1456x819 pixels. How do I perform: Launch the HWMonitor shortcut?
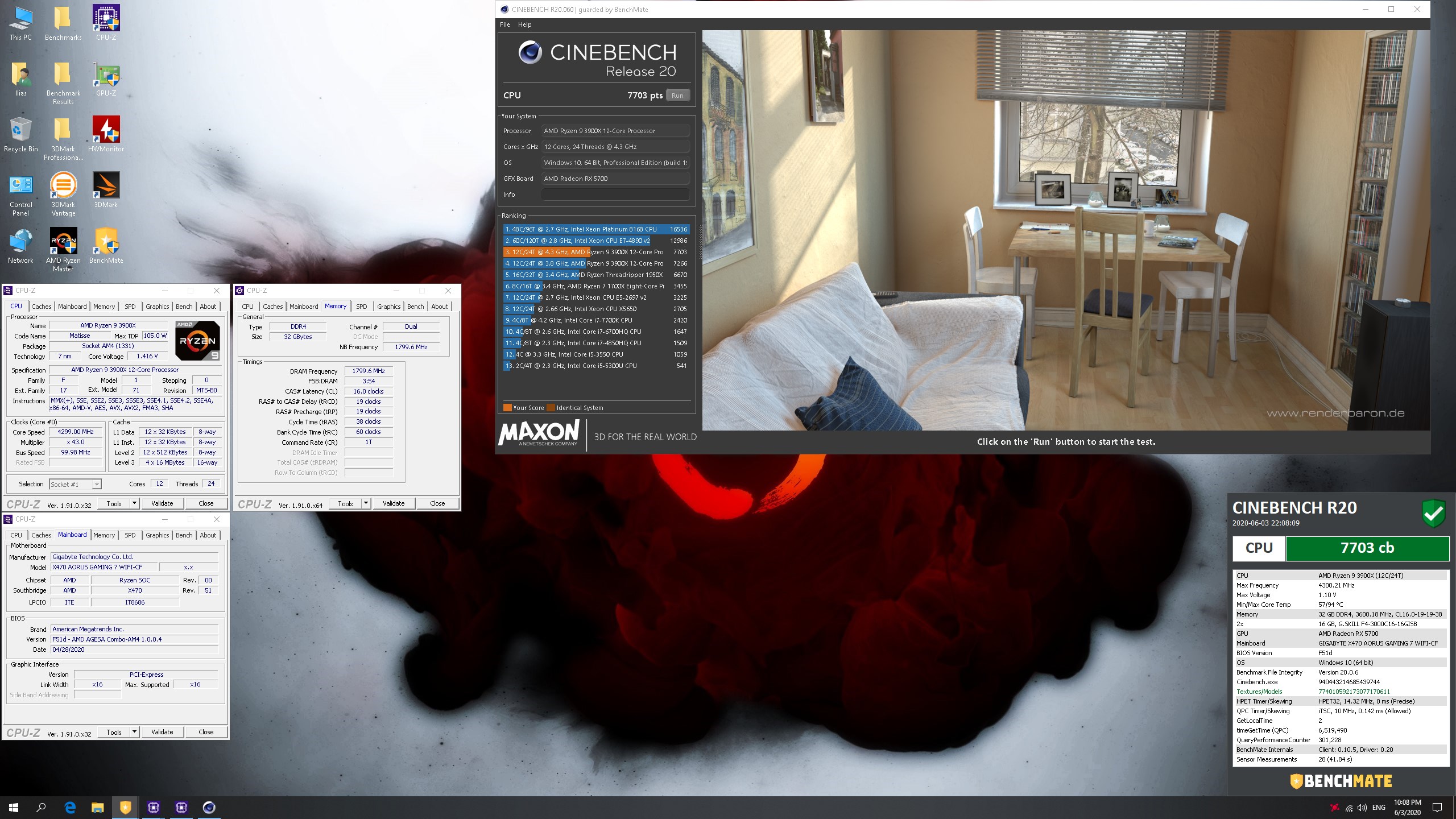(106, 134)
